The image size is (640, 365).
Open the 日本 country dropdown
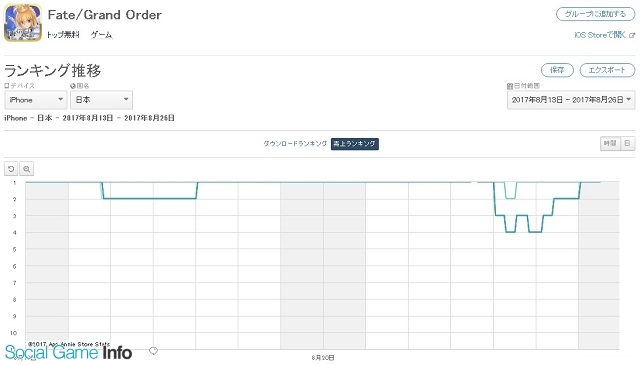pyautogui.click(x=101, y=100)
